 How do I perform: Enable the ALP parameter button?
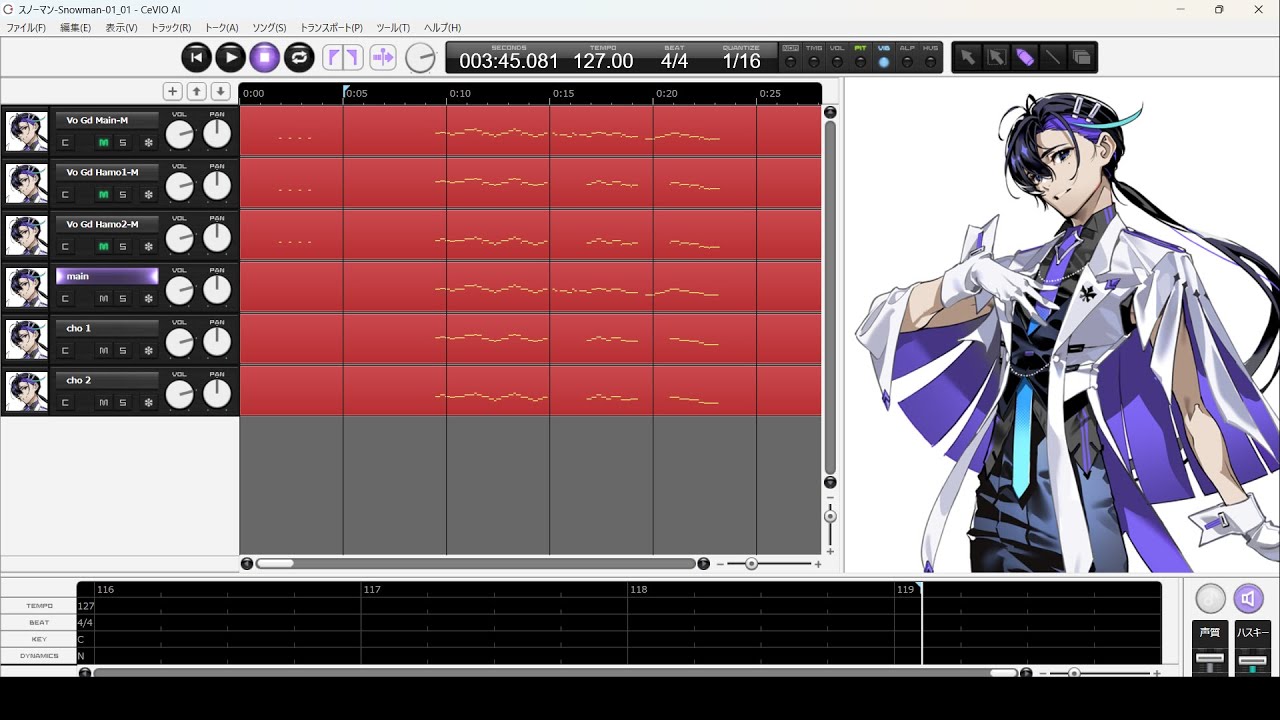click(x=907, y=57)
